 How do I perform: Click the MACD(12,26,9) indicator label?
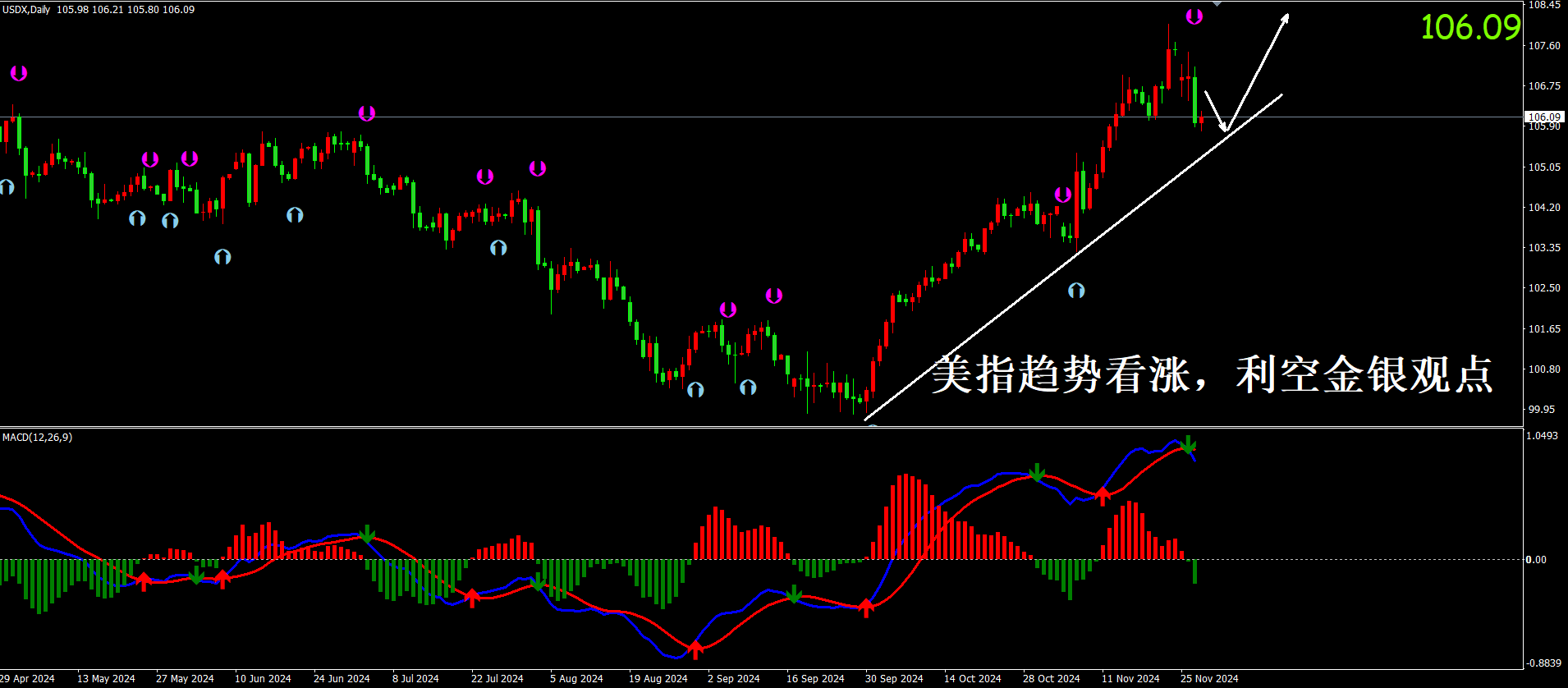click(38, 438)
